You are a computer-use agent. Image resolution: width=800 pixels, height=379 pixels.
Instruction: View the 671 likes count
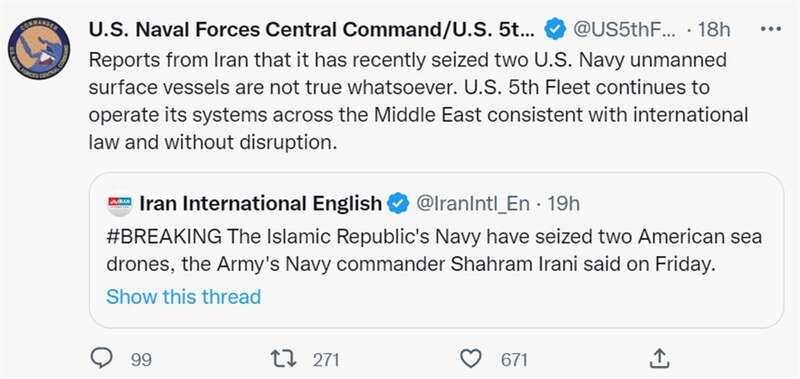(x=514, y=360)
